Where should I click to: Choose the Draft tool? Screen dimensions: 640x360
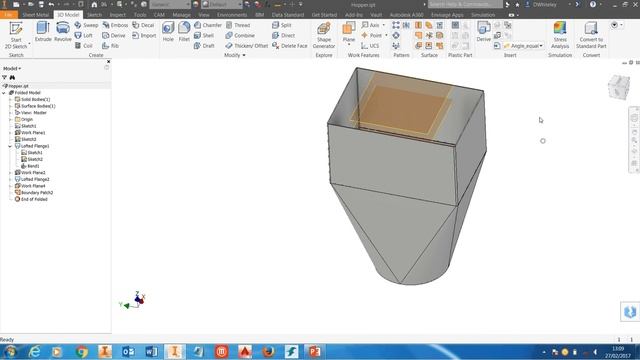point(204,46)
